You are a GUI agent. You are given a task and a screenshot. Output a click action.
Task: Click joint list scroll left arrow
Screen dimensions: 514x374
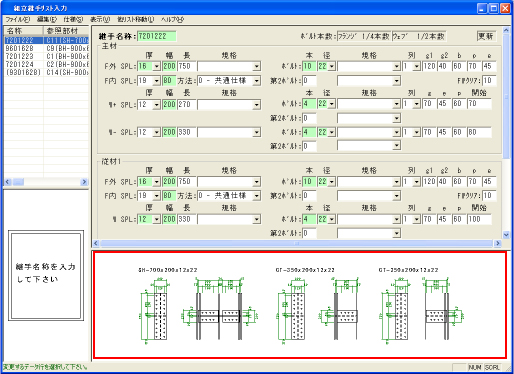tap(8, 182)
